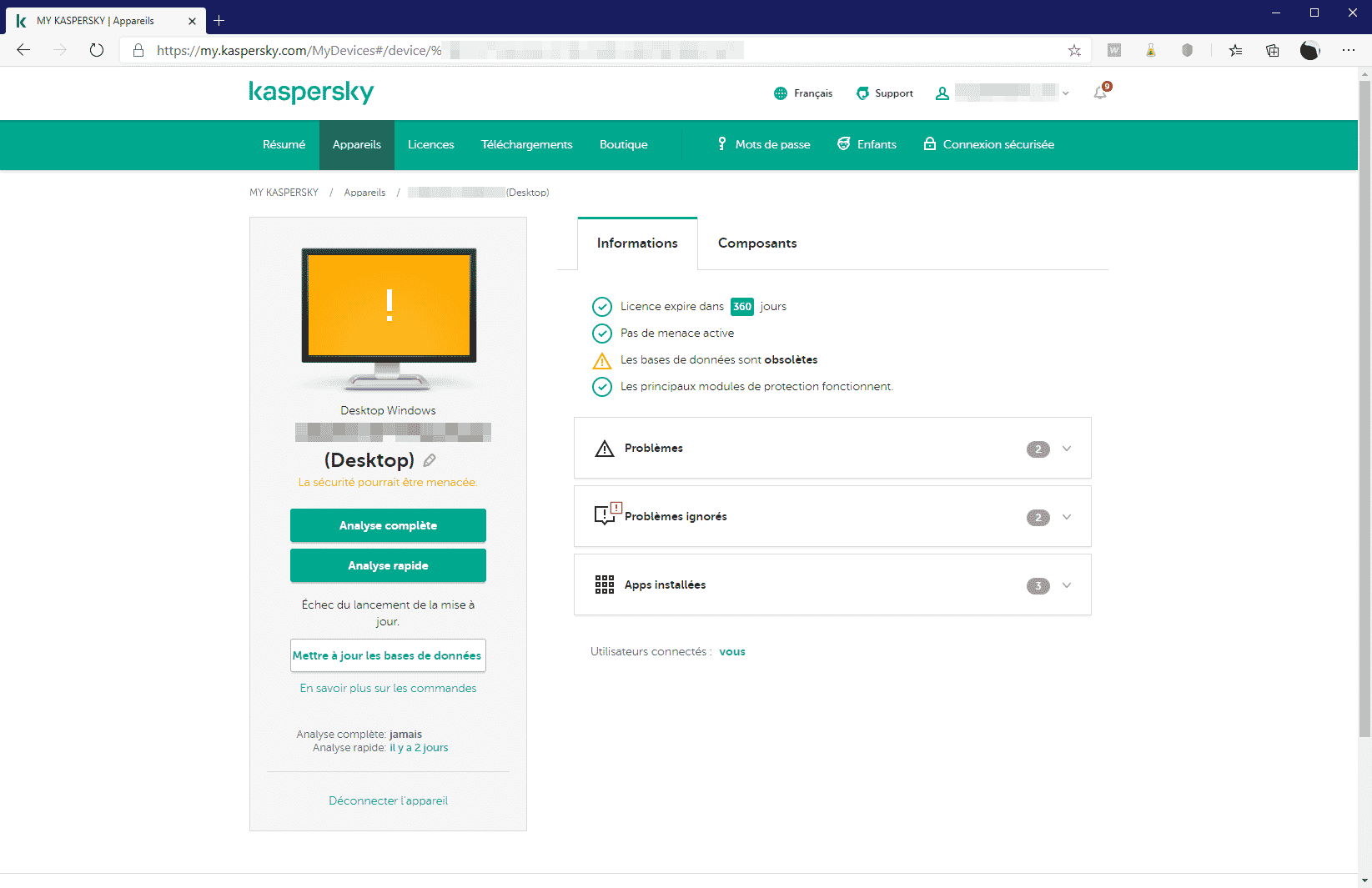1372x888 pixels.
Task: Click the Apps installées grid icon
Action: click(605, 584)
